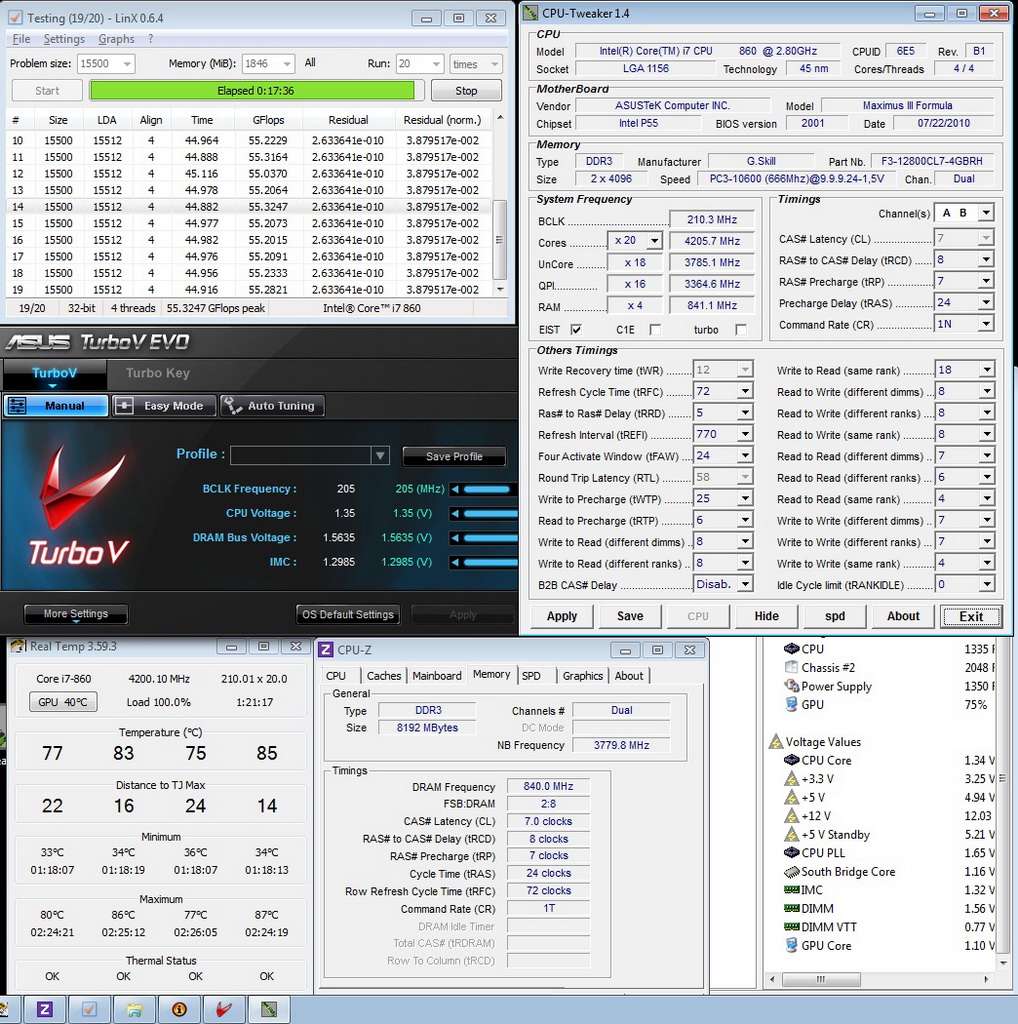Screen dimensions: 1018x1024
Task: Click the GPU Core icon in the monitor list
Action: pyautogui.click(x=791, y=946)
